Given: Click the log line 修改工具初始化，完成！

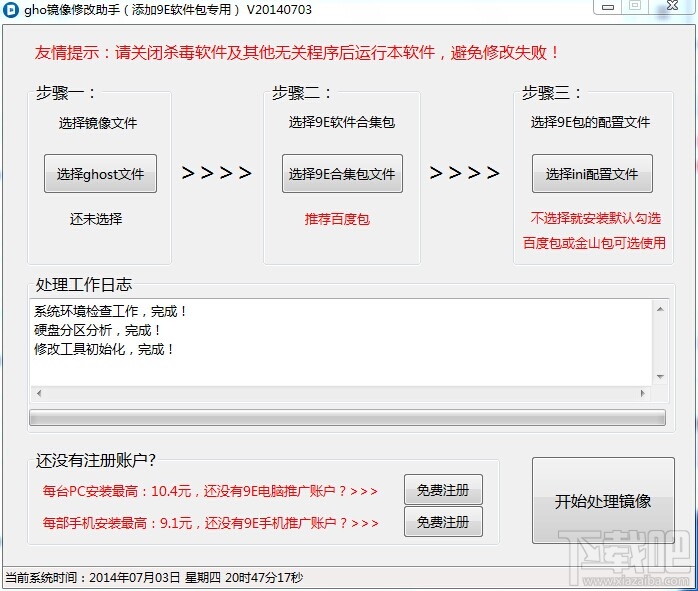Looking at the screenshot, I should (x=104, y=349).
